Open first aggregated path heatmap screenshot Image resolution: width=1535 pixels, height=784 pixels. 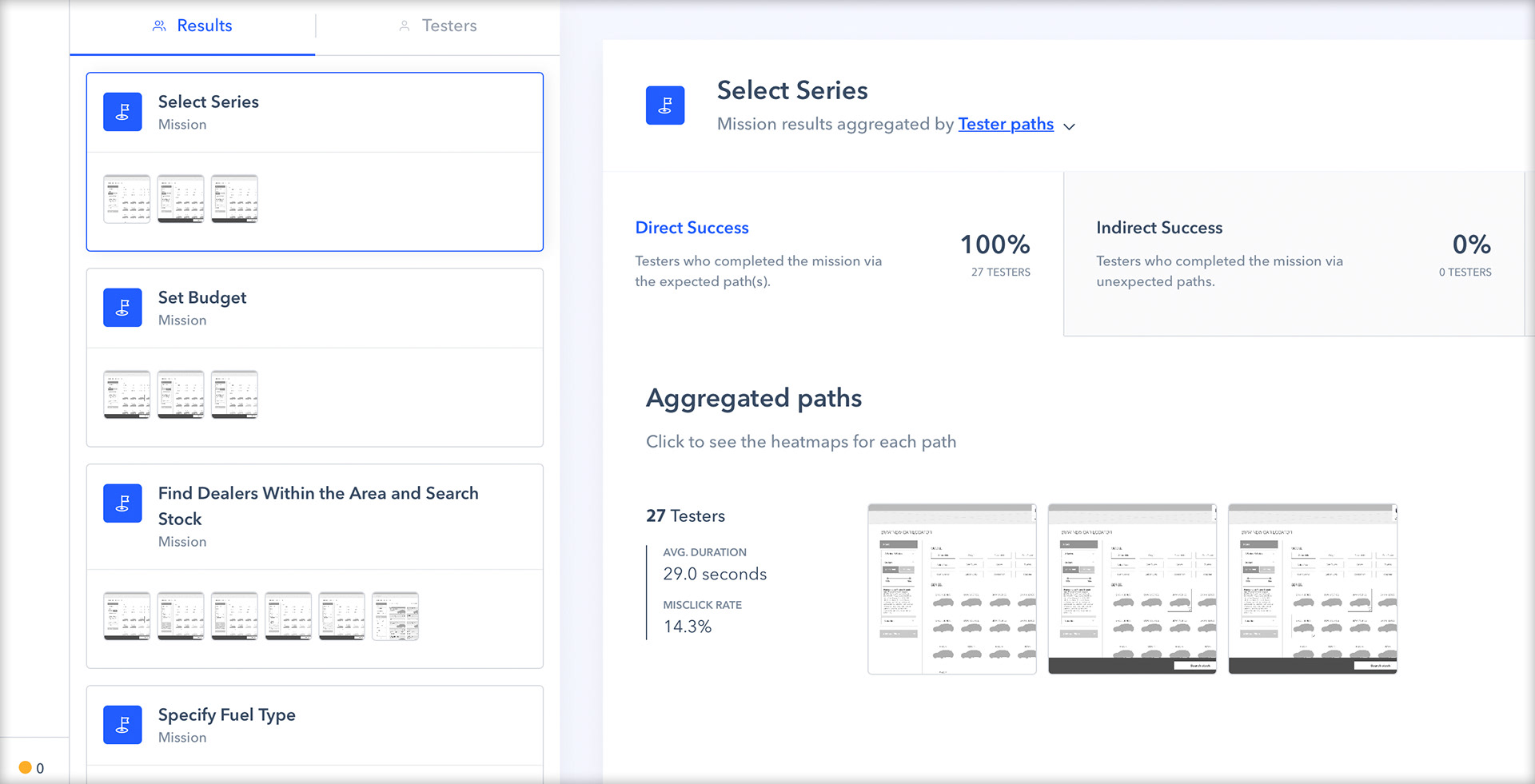[952, 589]
